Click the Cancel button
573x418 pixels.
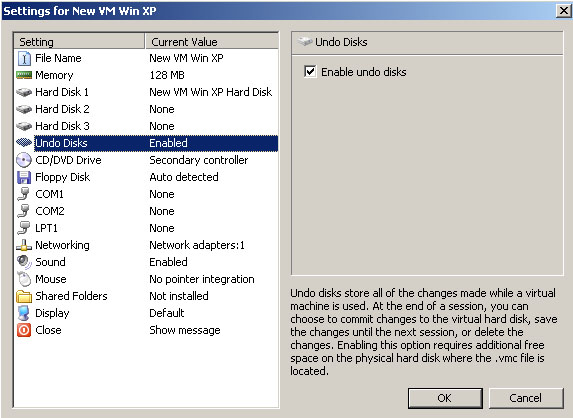(526, 398)
